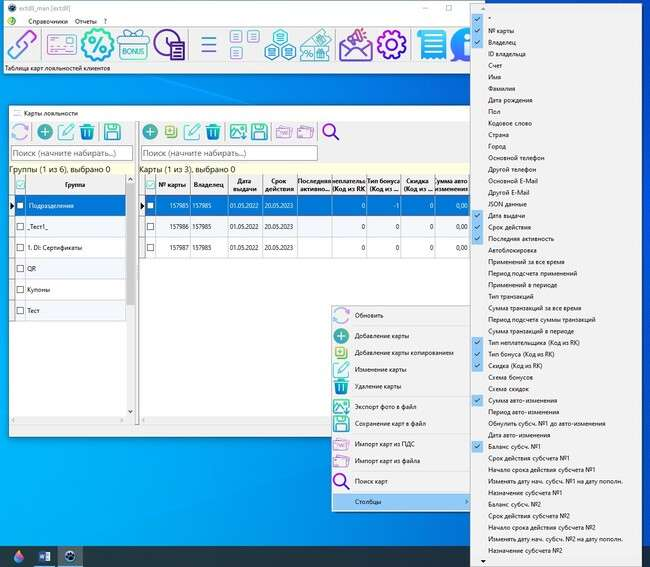The image size is (650, 567).
Task: Choose 'Импорт карт из файла' option
Action: (388, 460)
